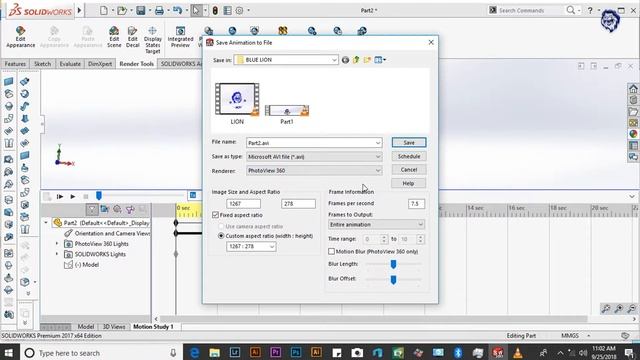The height and width of the screenshot is (360, 640).
Task: Open VLC media player from taskbar
Action: (x=518, y=353)
